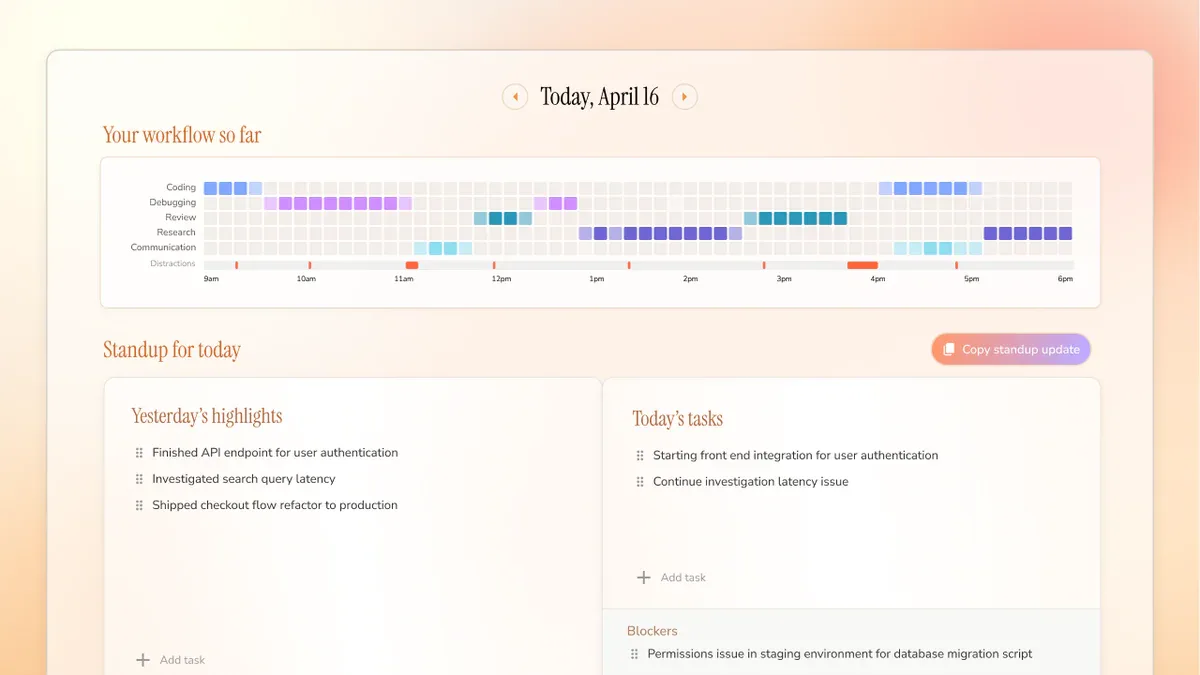This screenshot has height=675, width=1200.
Task: Select purple Research block at 6pm
Action: click(x=1066, y=233)
